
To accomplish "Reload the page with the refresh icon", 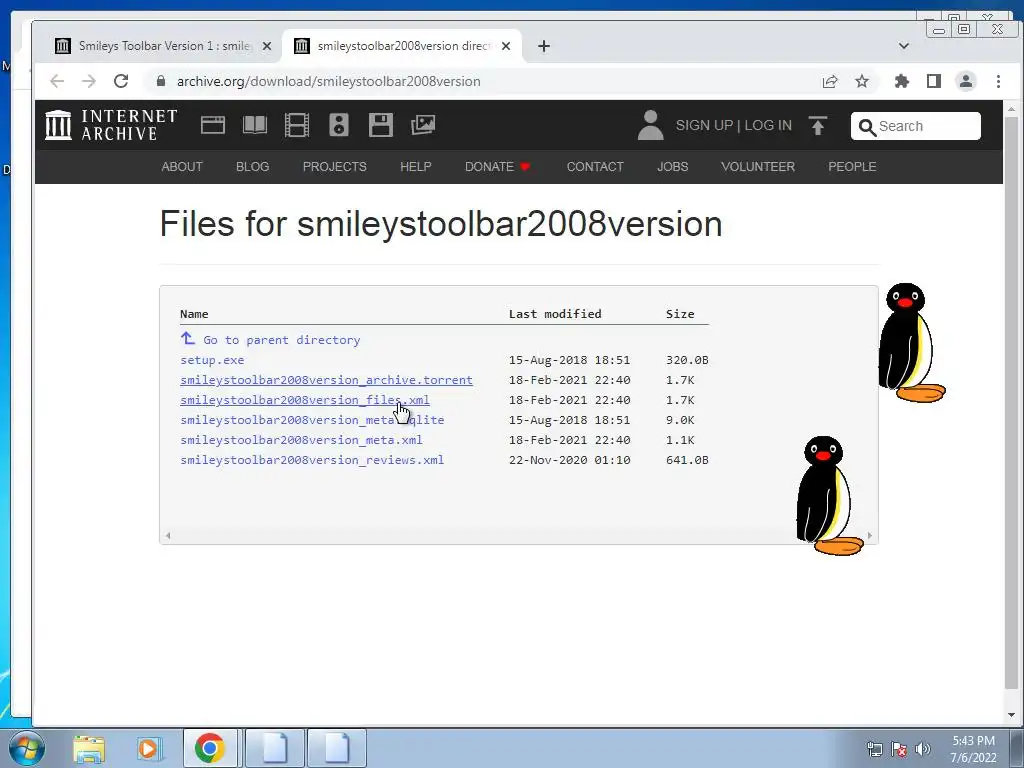I will tap(121, 81).
